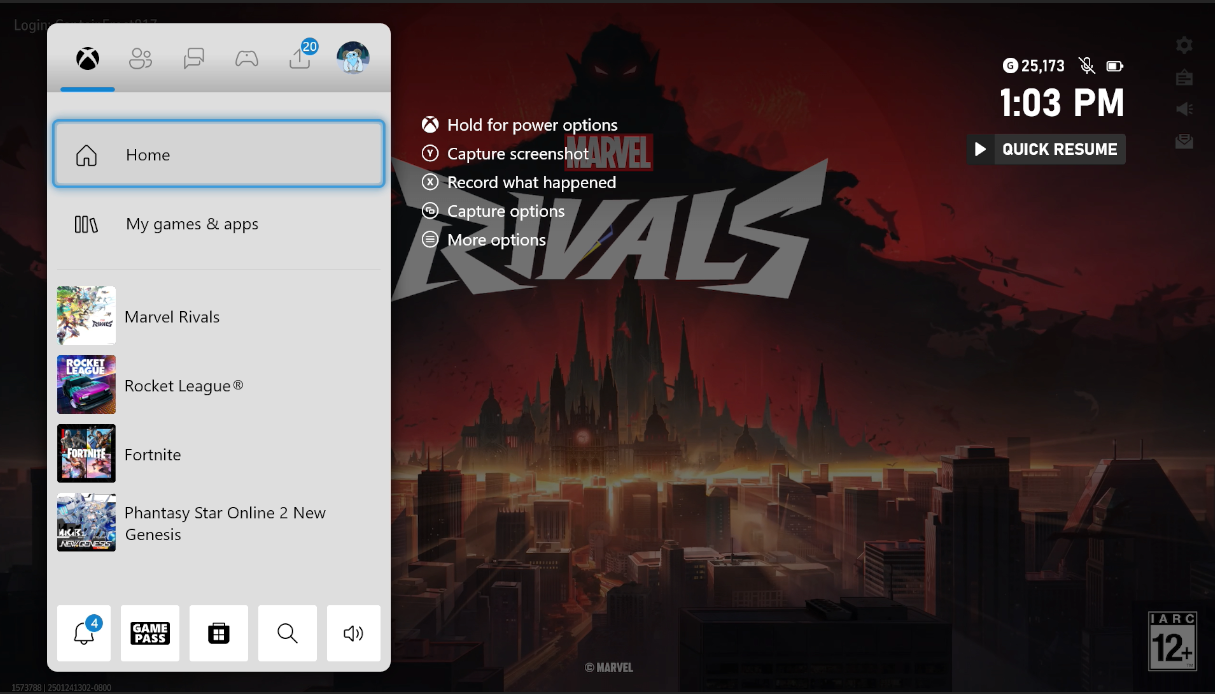Open the Parties & chats controller icon
The image size is (1215, 694).
click(246, 58)
